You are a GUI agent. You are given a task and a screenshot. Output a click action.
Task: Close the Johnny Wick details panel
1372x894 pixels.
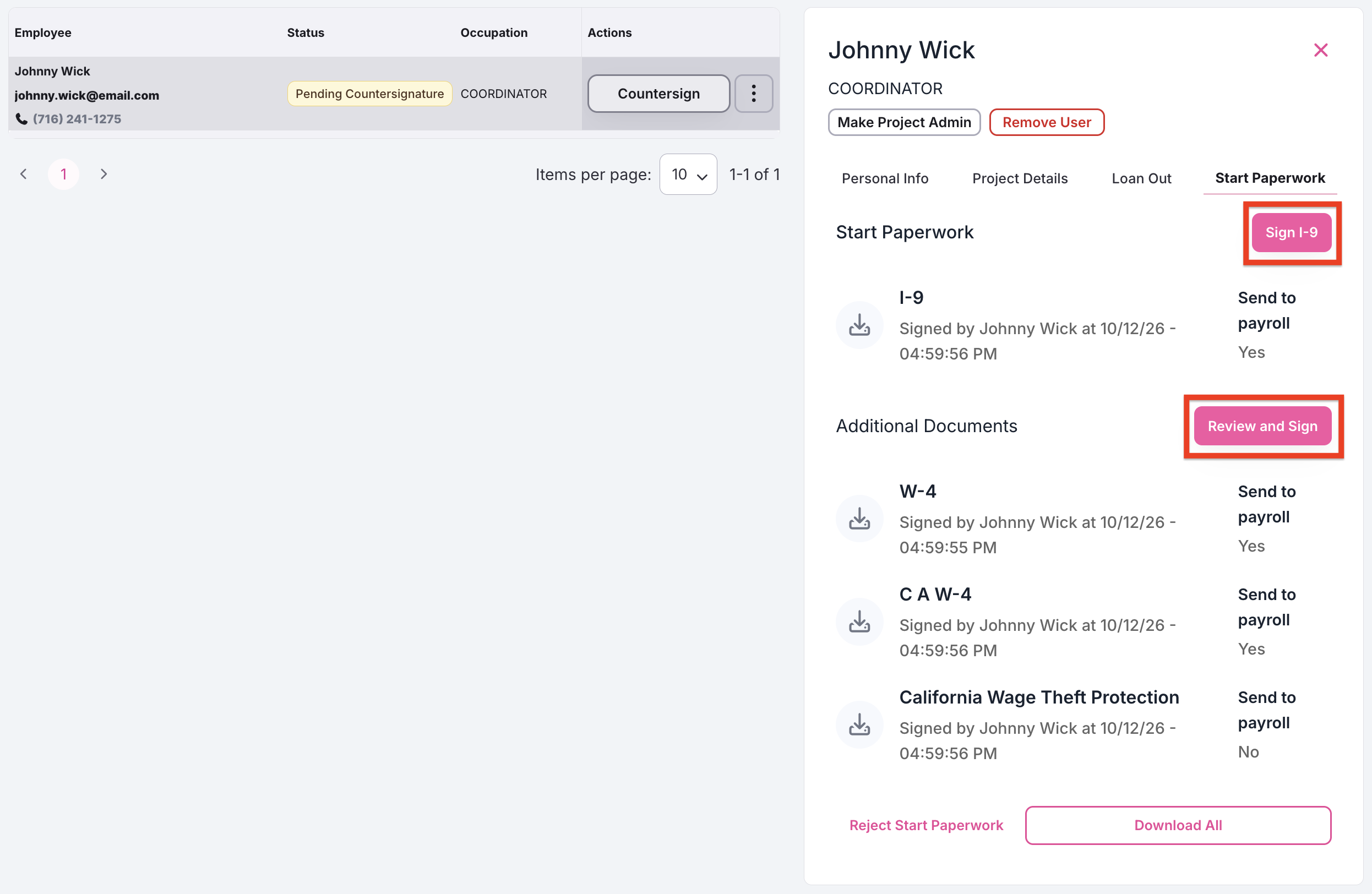[1321, 50]
